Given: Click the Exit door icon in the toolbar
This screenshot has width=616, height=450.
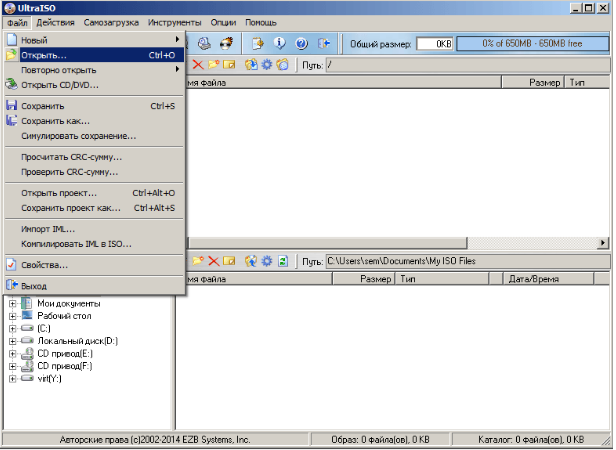Looking at the screenshot, I should coord(323,43).
